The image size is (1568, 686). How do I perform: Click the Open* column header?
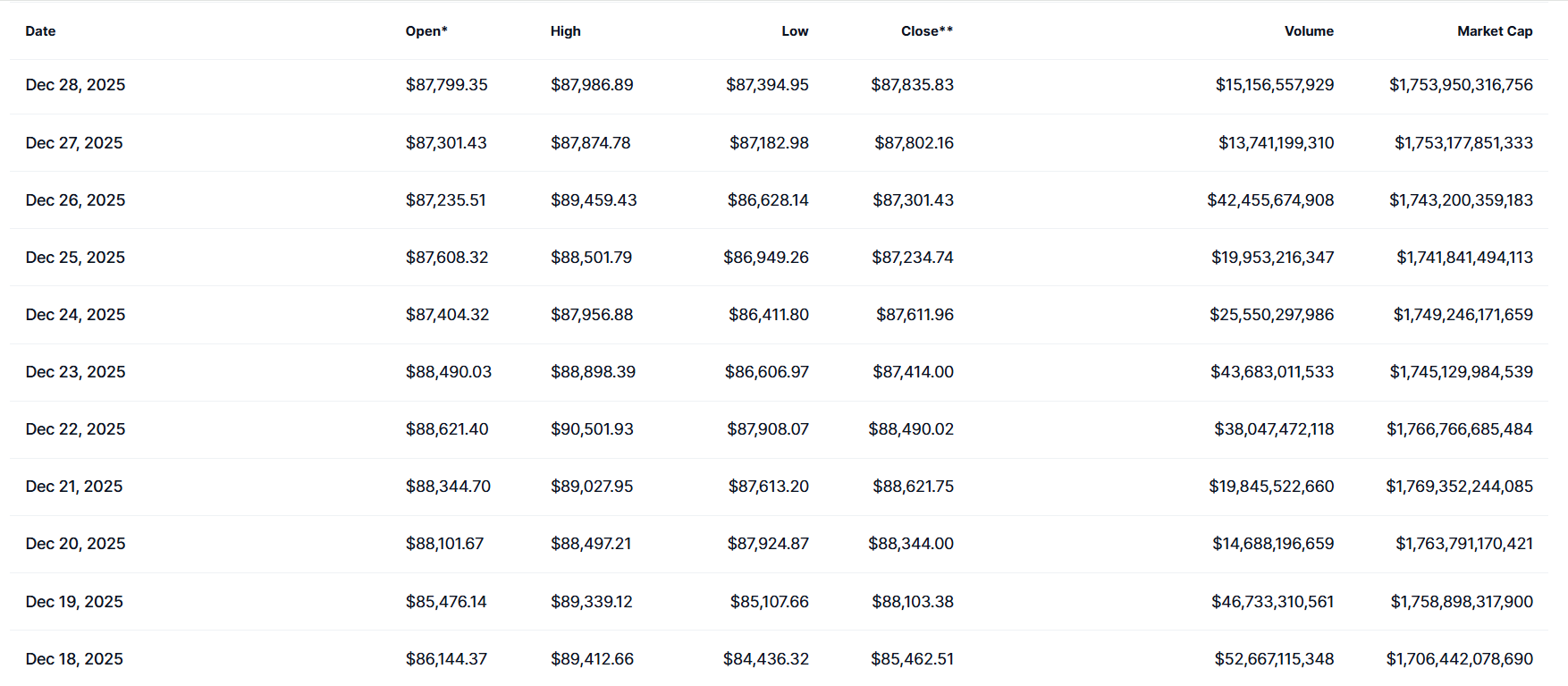(426, 31)
